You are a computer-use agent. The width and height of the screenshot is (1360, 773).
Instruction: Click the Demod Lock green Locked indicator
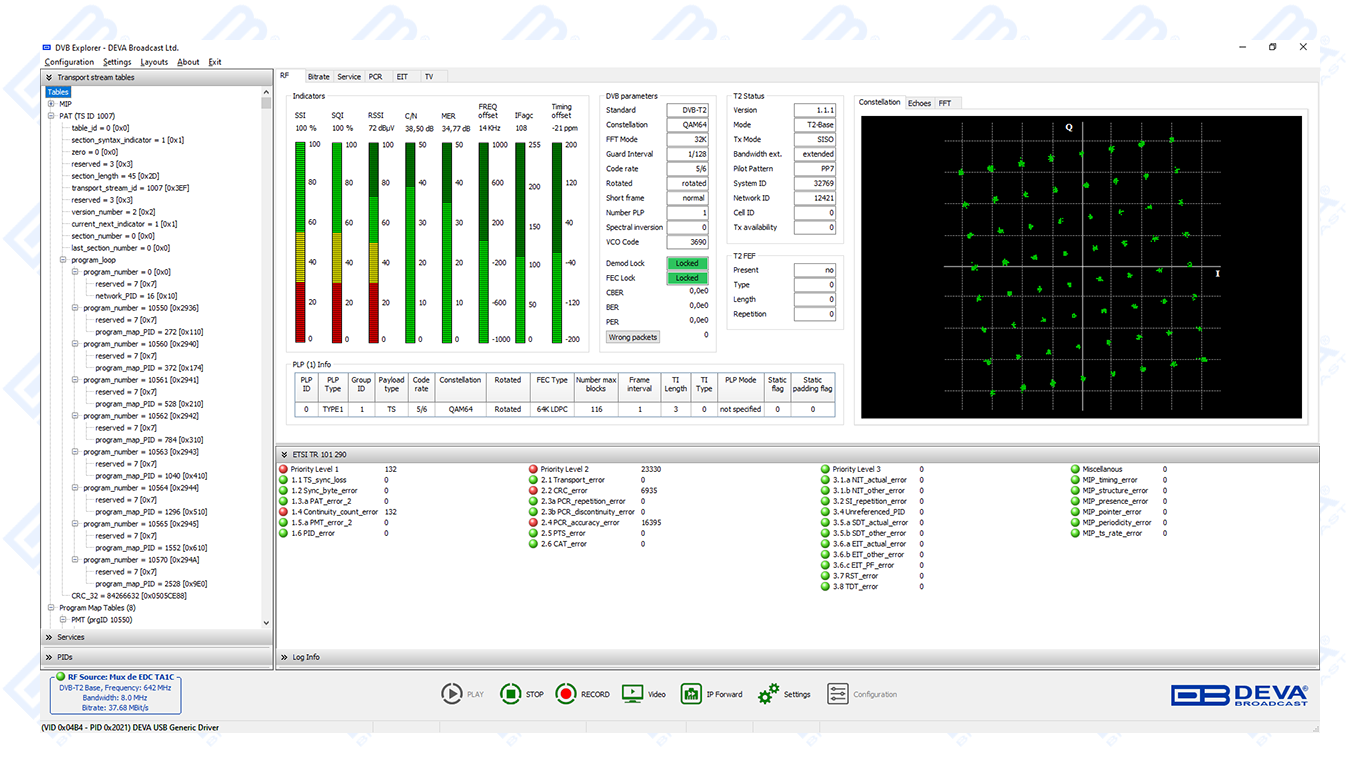coord(687,264)
